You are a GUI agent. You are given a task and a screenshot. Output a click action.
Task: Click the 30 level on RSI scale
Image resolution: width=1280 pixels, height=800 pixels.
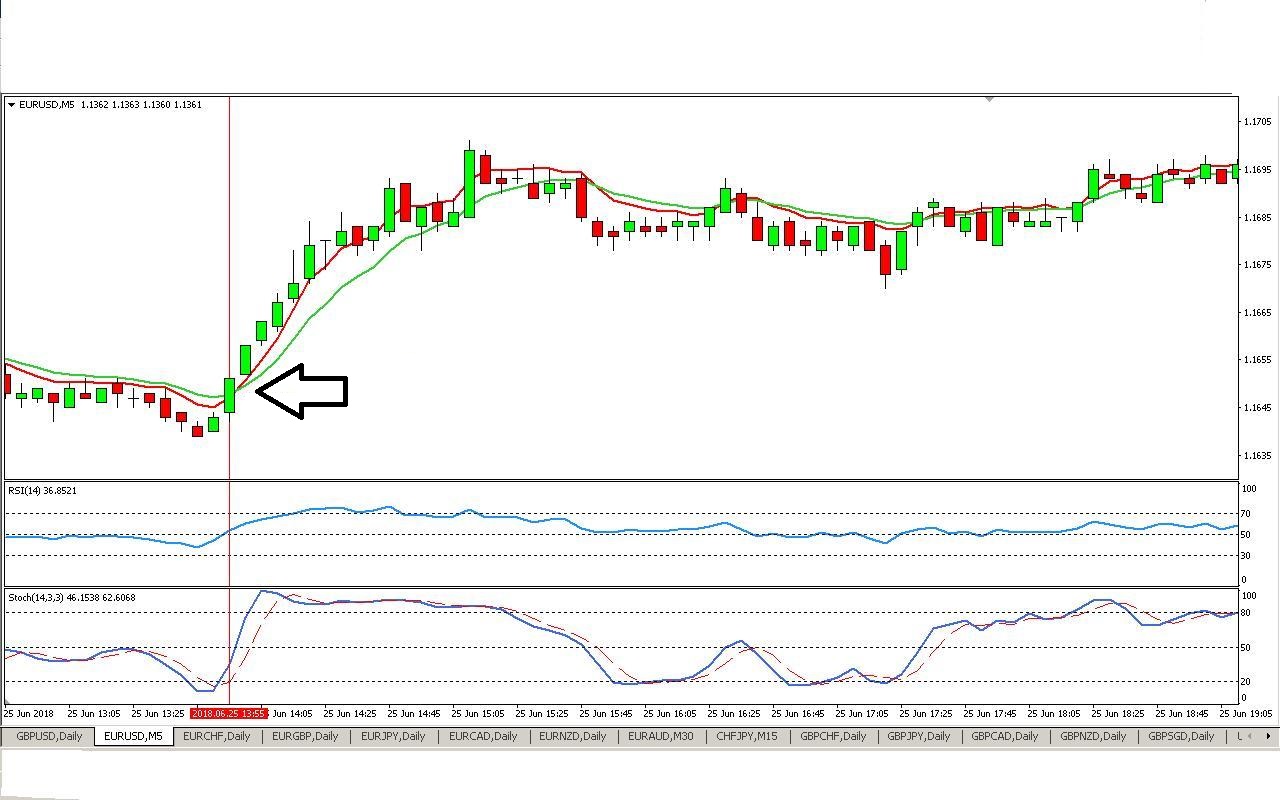pos(1247,555)
